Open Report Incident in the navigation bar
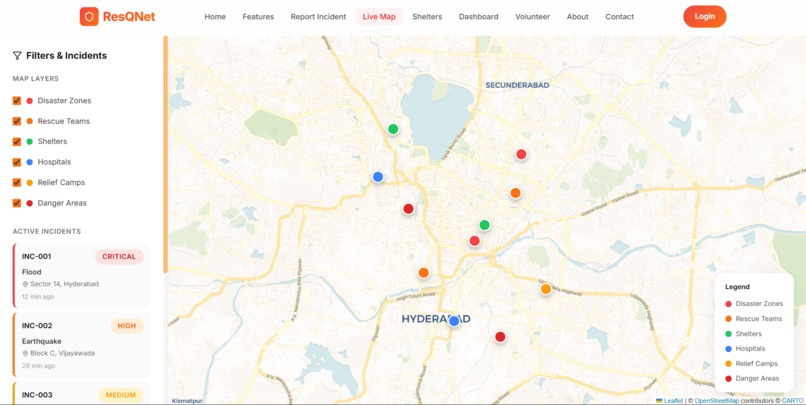The image size is (806, 405). coord(318,16)
